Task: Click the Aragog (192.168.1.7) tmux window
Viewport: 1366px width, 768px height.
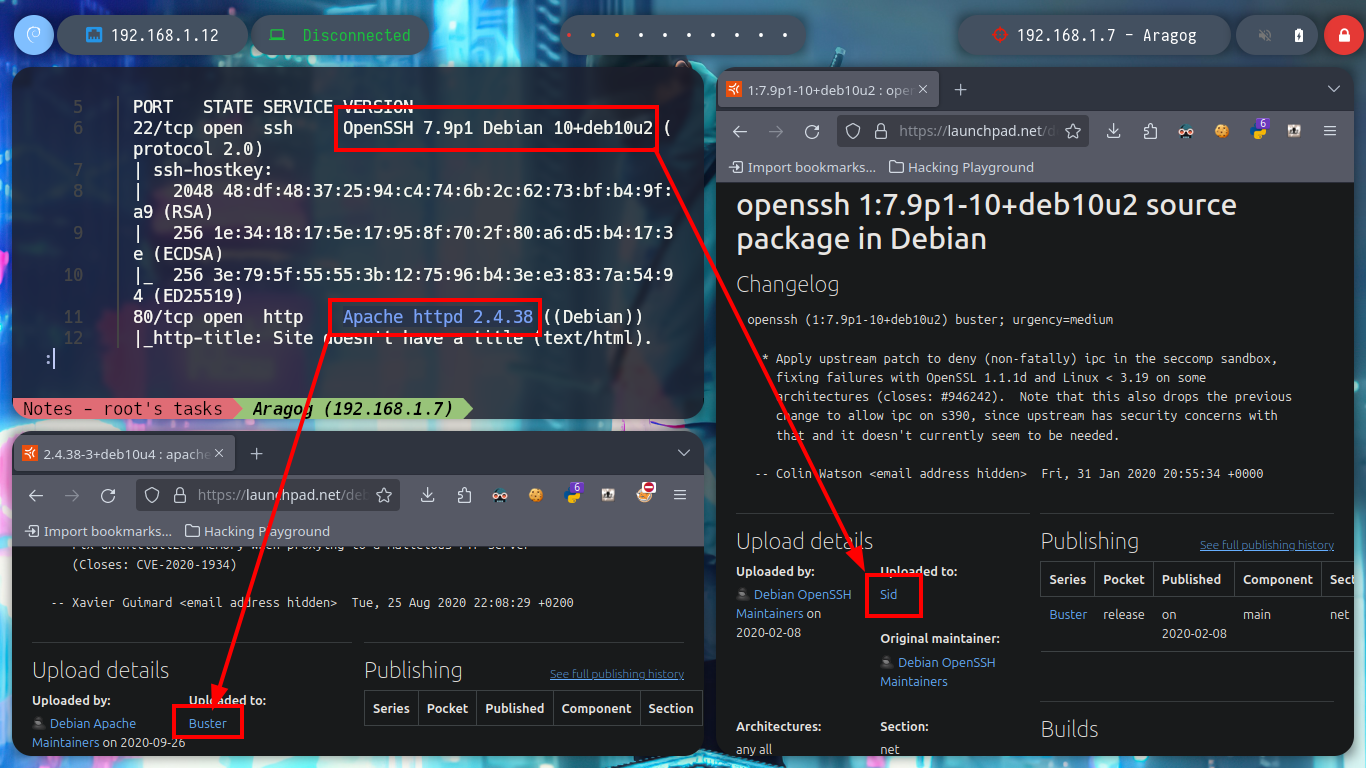Action: pos(353,408)
